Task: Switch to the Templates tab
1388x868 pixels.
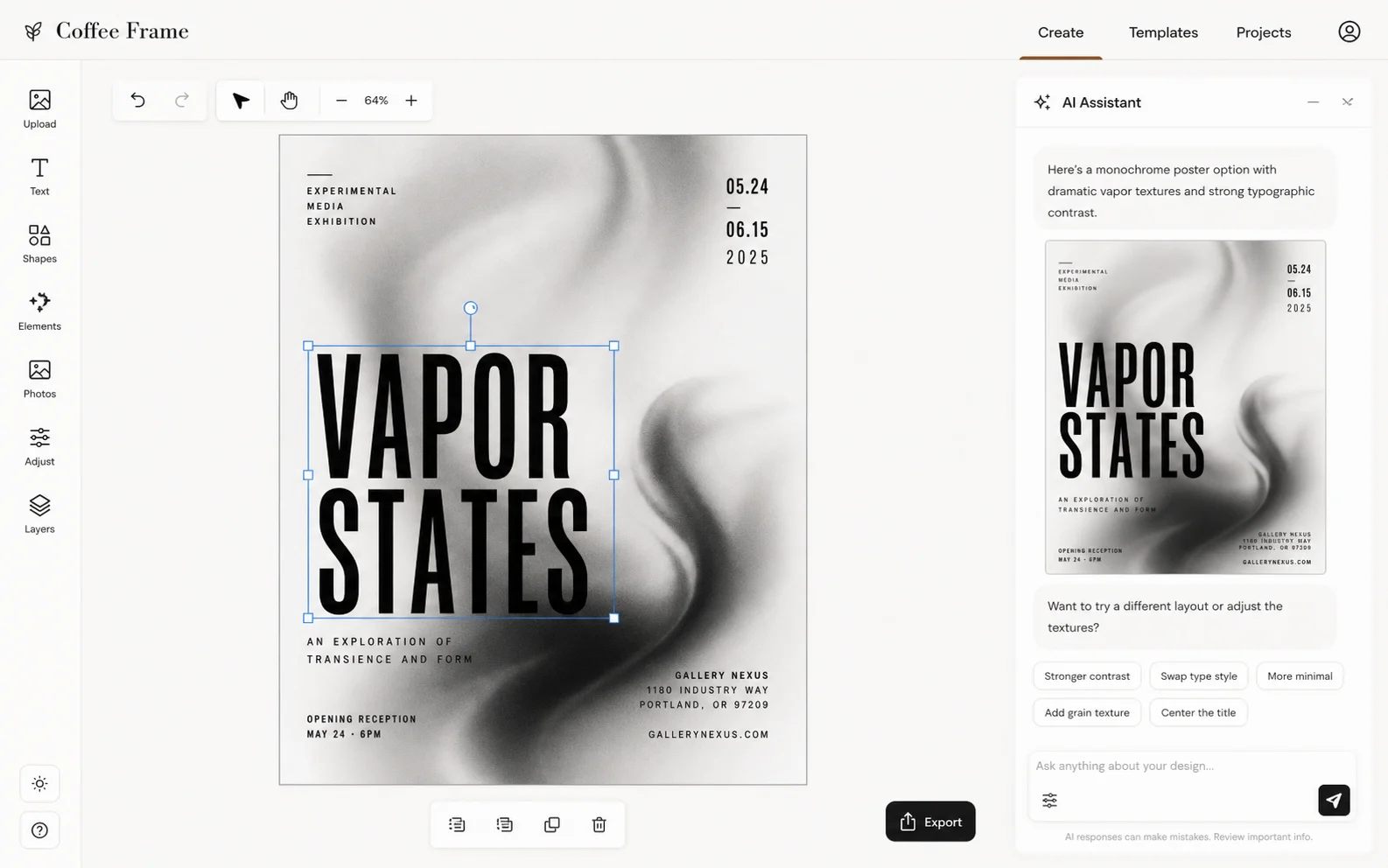Action: click(x=1162, y=32)
